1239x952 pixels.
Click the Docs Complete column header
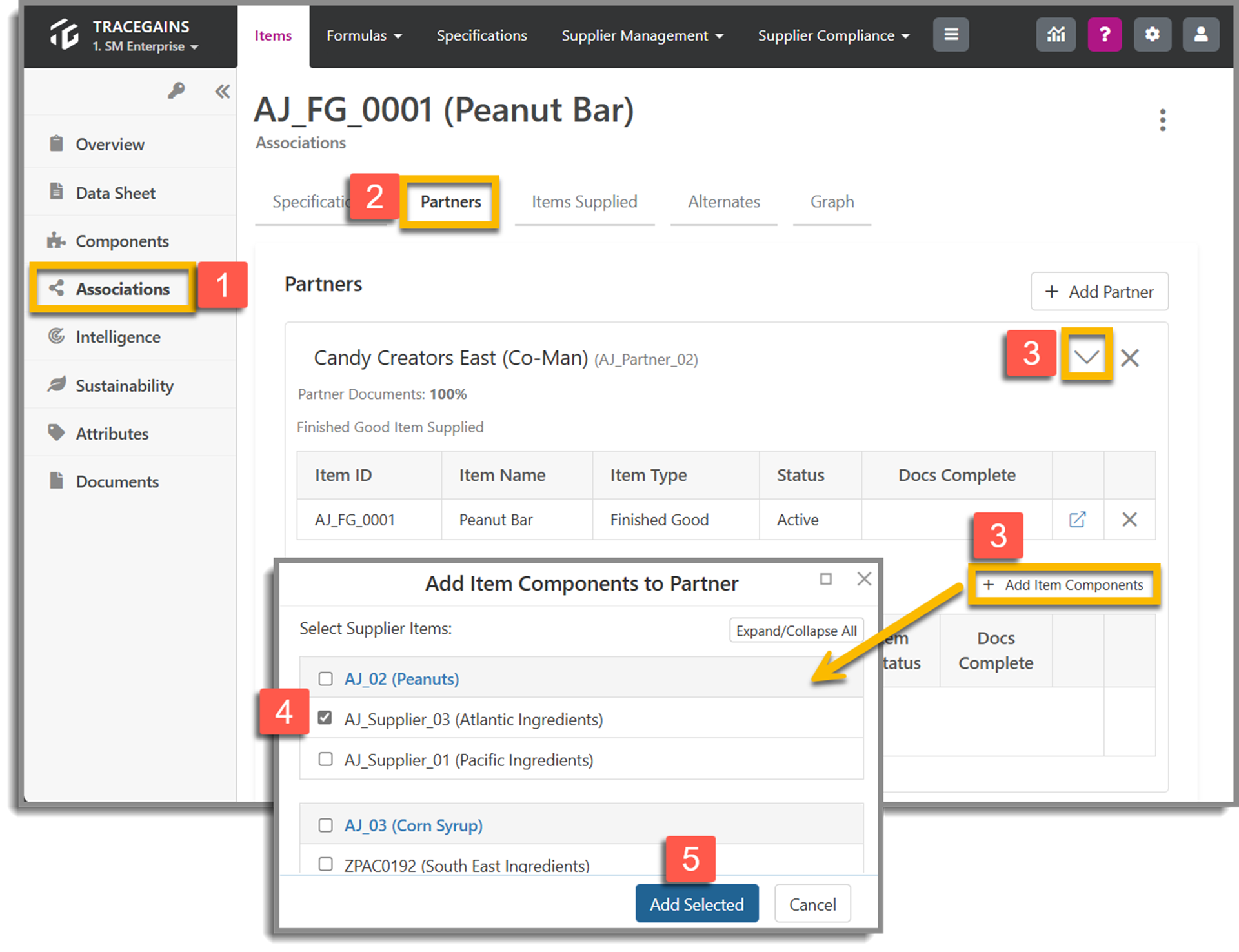(x=957, y=475)
